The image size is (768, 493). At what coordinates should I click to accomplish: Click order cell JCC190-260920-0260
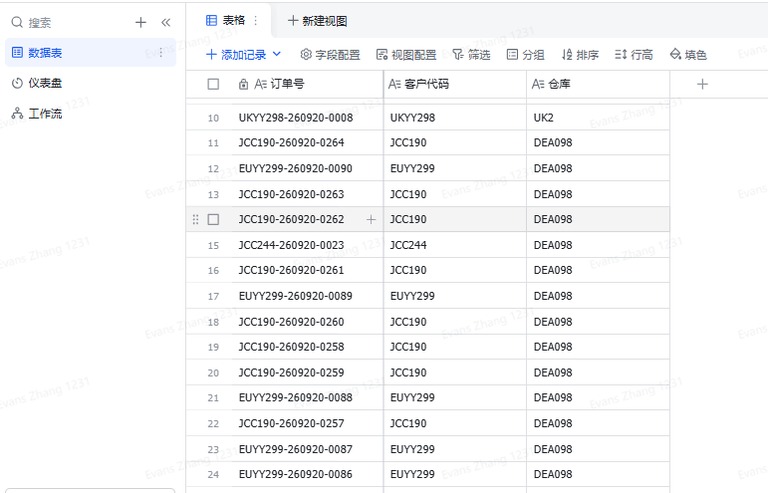tap(308, 322)
